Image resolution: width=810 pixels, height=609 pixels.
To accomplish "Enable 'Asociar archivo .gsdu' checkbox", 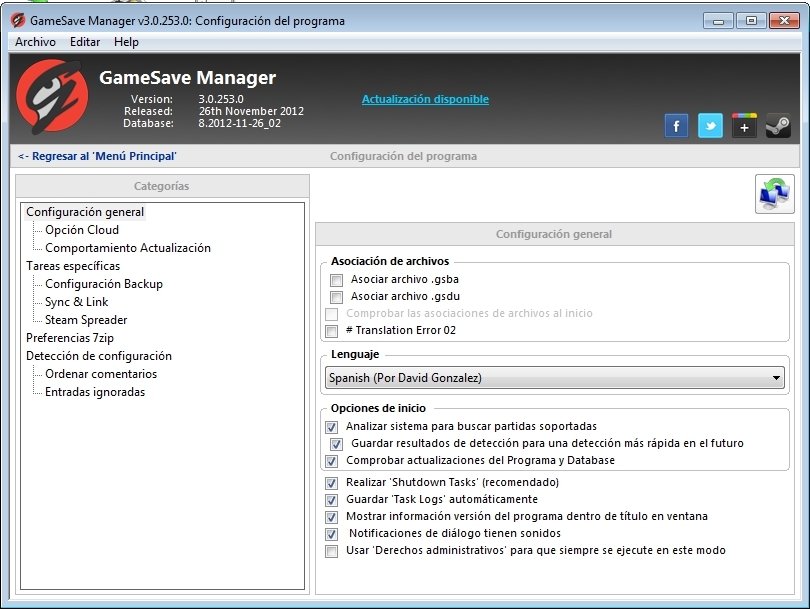I will (336, 297).
